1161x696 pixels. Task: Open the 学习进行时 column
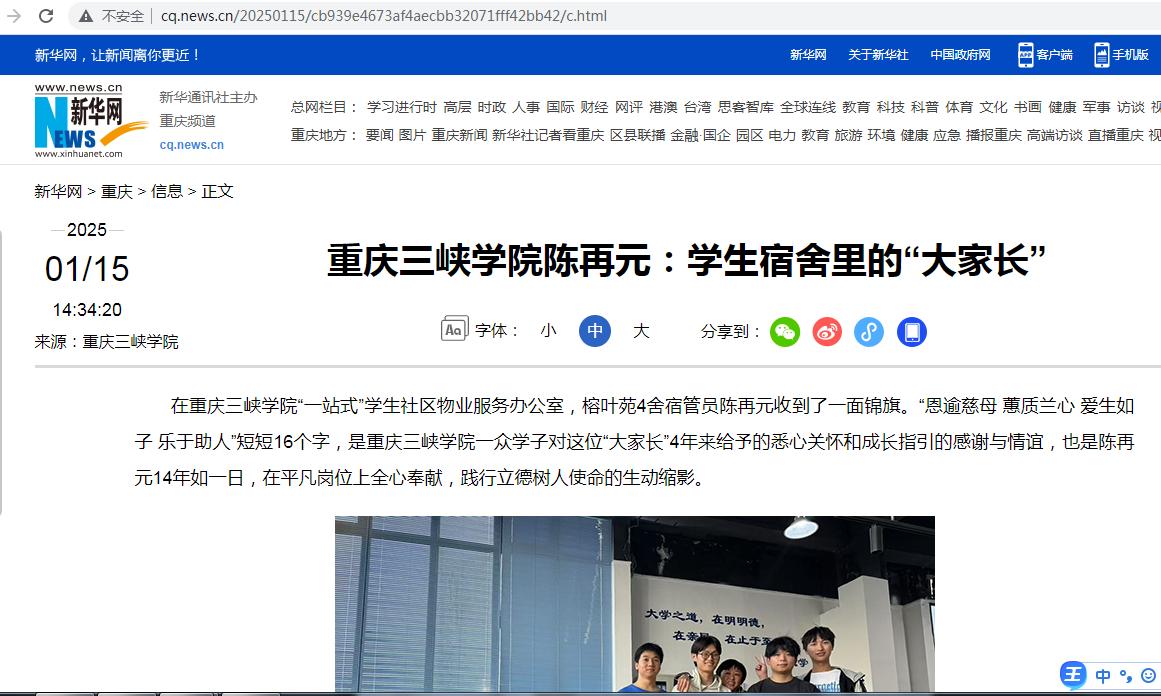tap(401, 107)
